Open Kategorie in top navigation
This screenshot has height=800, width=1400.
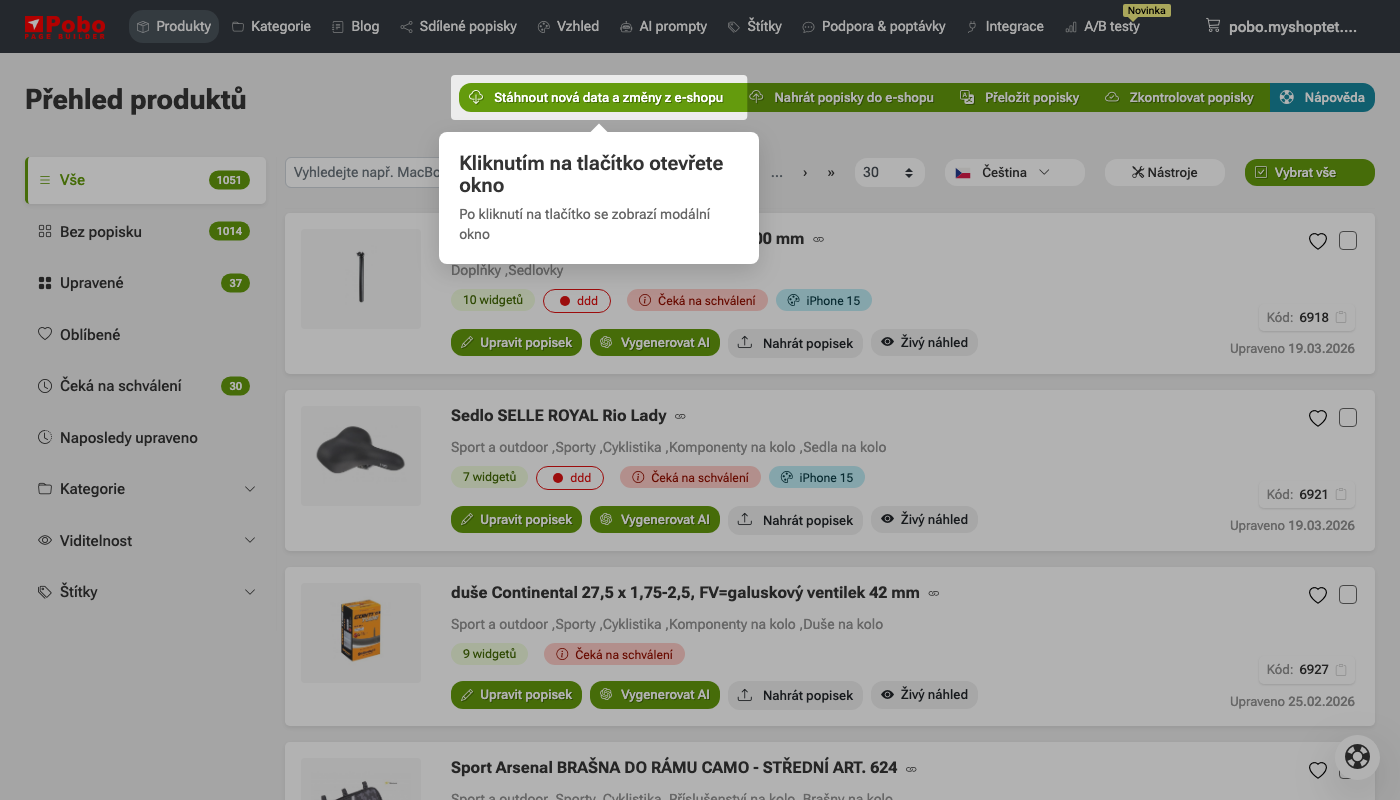271,26
